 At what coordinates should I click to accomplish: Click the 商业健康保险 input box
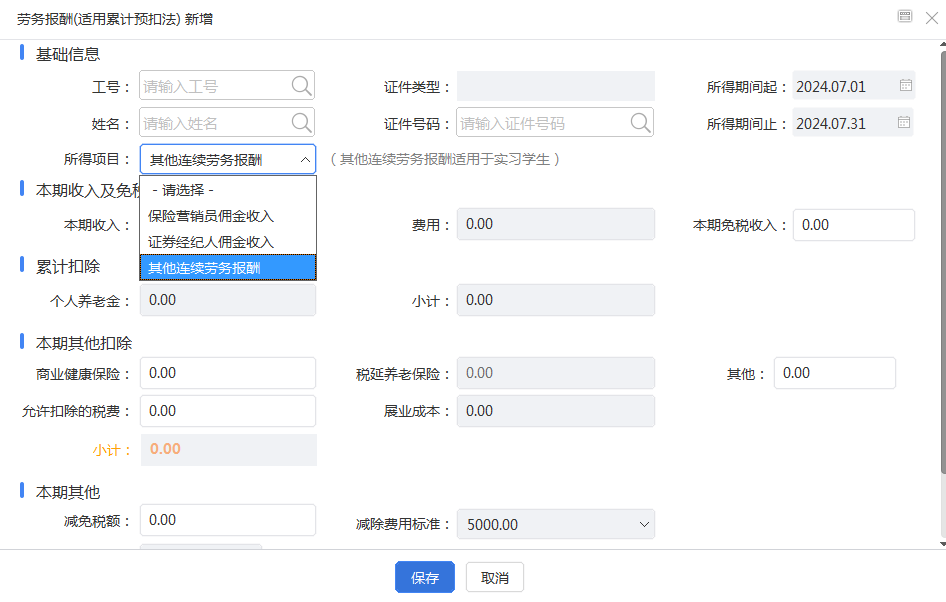tap(227, 372)
